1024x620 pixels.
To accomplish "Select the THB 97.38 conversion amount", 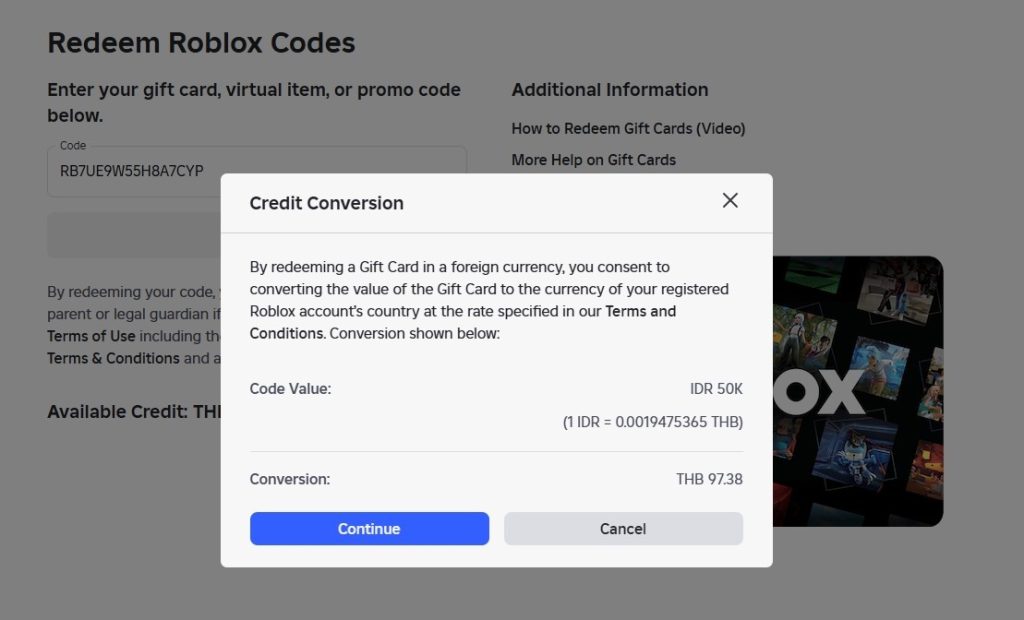I will 709,479.
